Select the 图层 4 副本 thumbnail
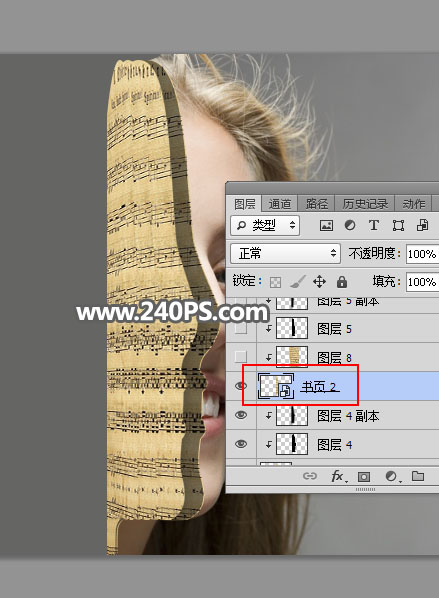Viewport: 439px width, 598px height. point(292,415)
